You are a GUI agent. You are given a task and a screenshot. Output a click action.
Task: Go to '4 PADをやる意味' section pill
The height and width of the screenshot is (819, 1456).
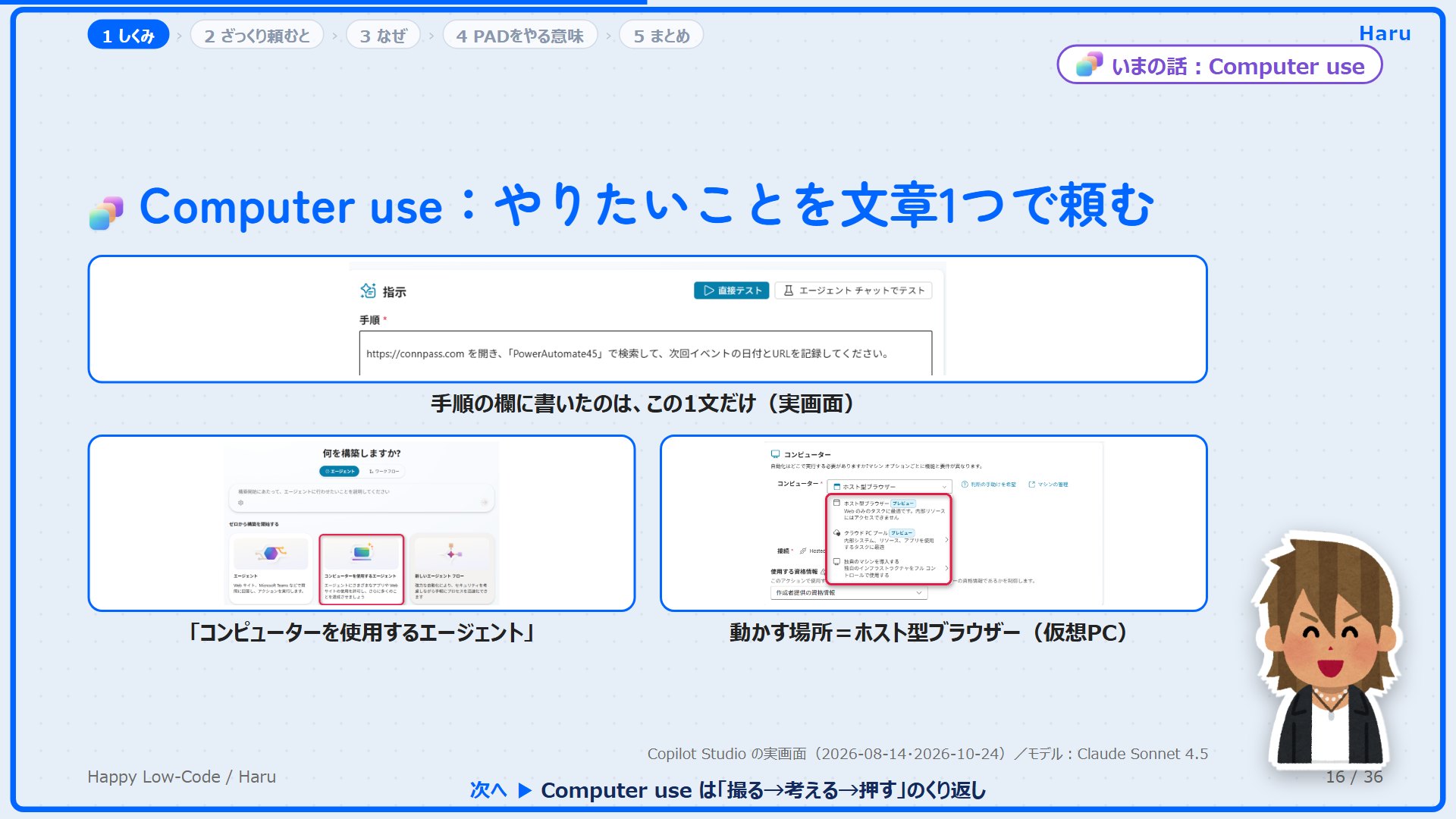(x=520, y=35)
